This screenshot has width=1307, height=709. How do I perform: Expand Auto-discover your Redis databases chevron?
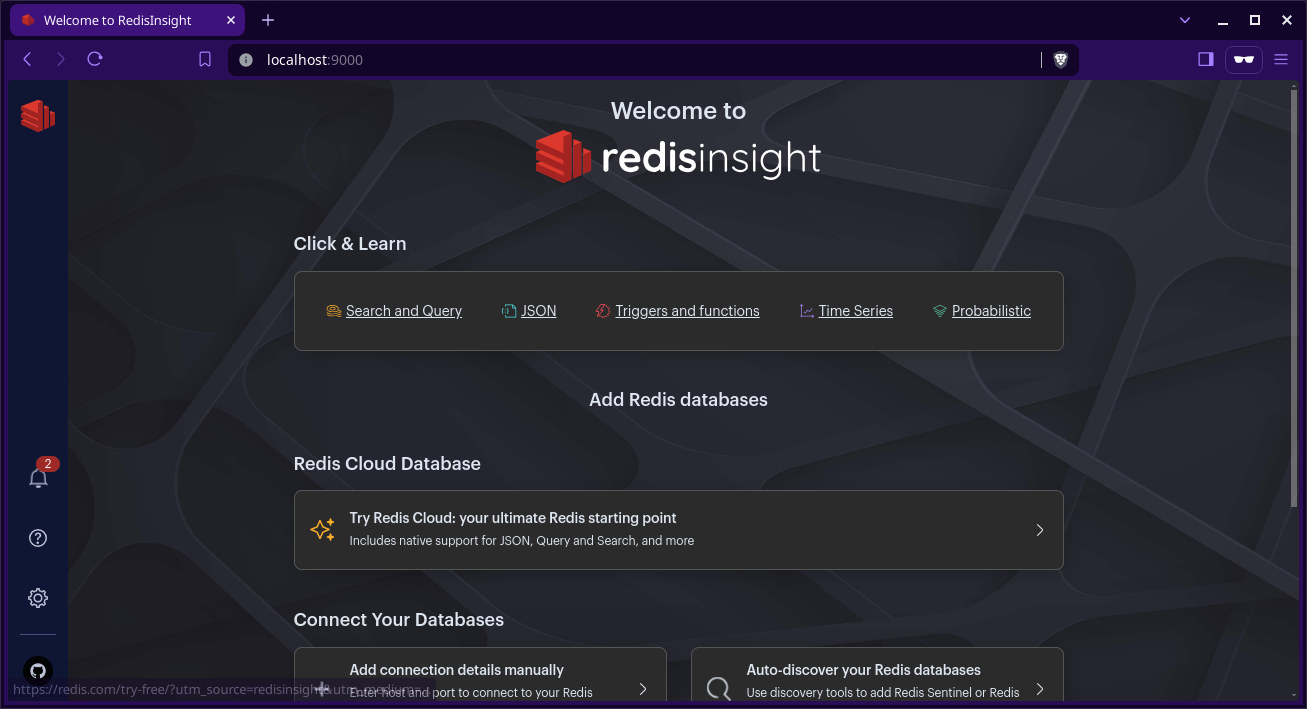tap(1039, 689)
